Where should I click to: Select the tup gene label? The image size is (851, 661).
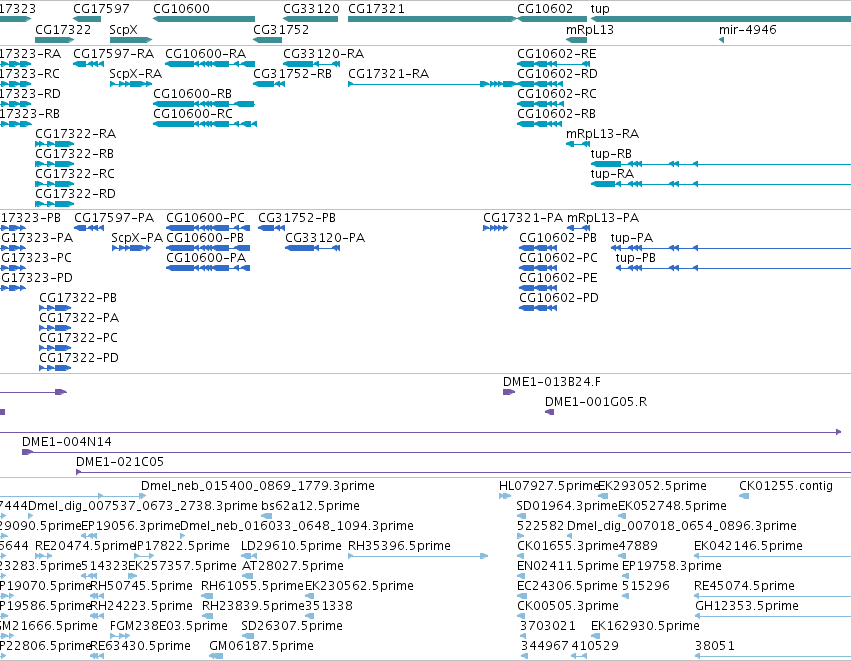[x=600, y=9]
